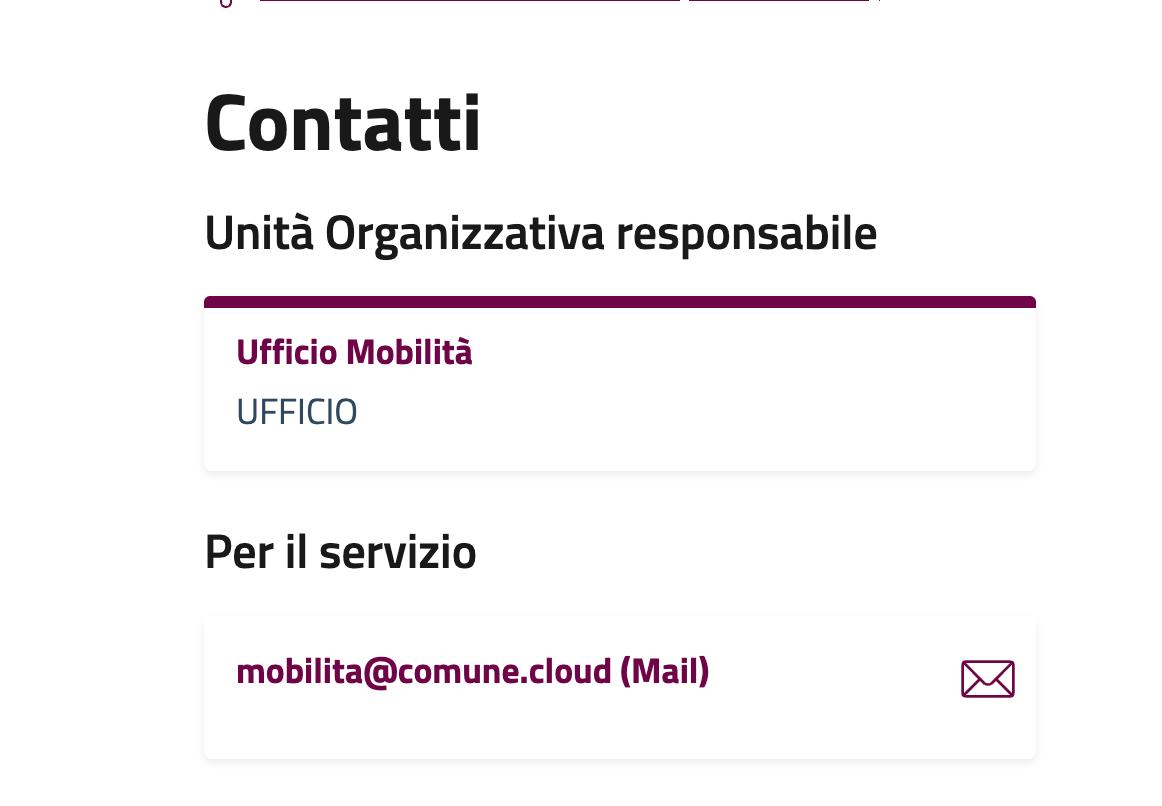
Task: Click the word responsabile in the subheading
Action: coord(745,233)
